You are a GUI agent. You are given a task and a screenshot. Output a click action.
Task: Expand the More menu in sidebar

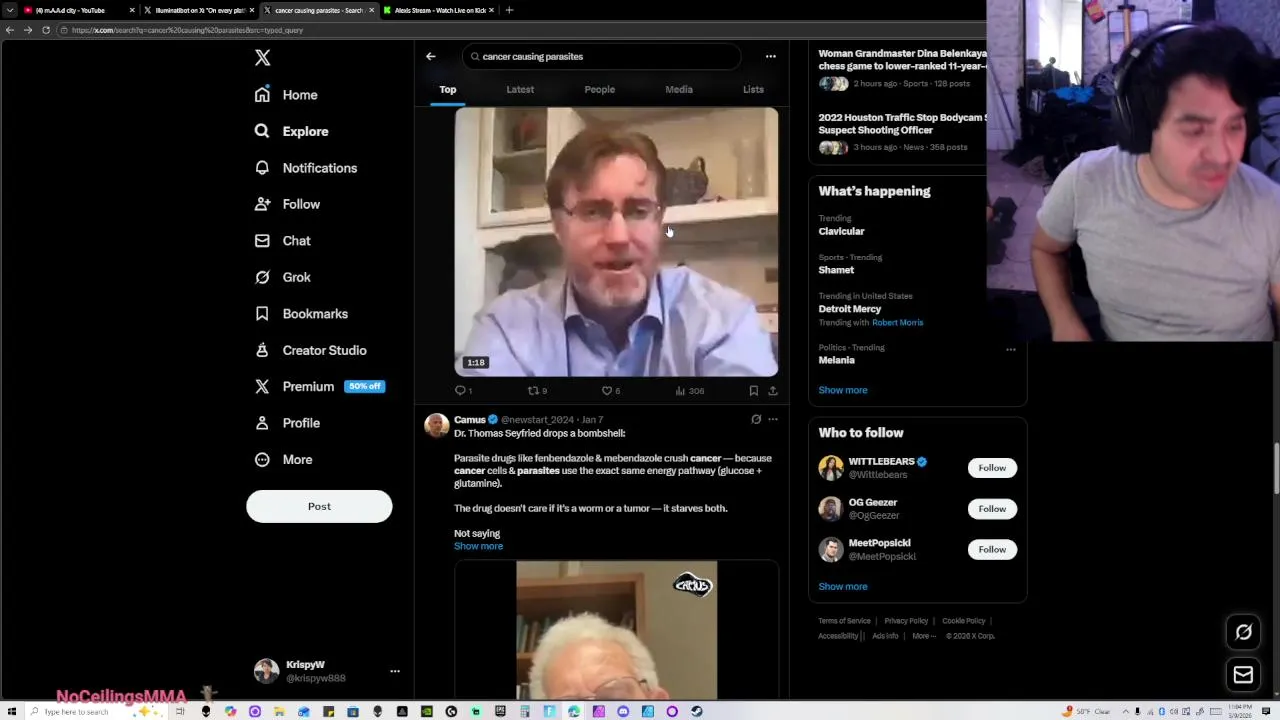click(283, 459)
